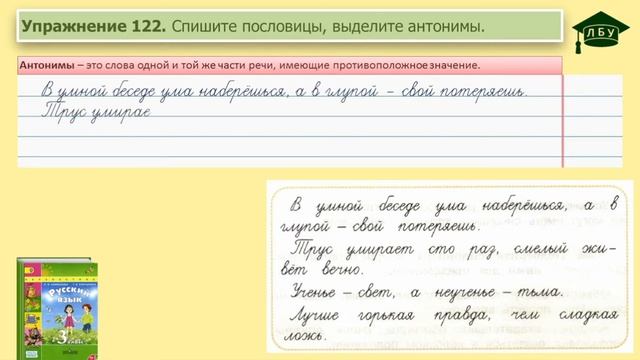Click 'Спишите пословицы, выделите антонимы.' instruction
Screen dimensions: 640x360
click(x=328, y=27)
